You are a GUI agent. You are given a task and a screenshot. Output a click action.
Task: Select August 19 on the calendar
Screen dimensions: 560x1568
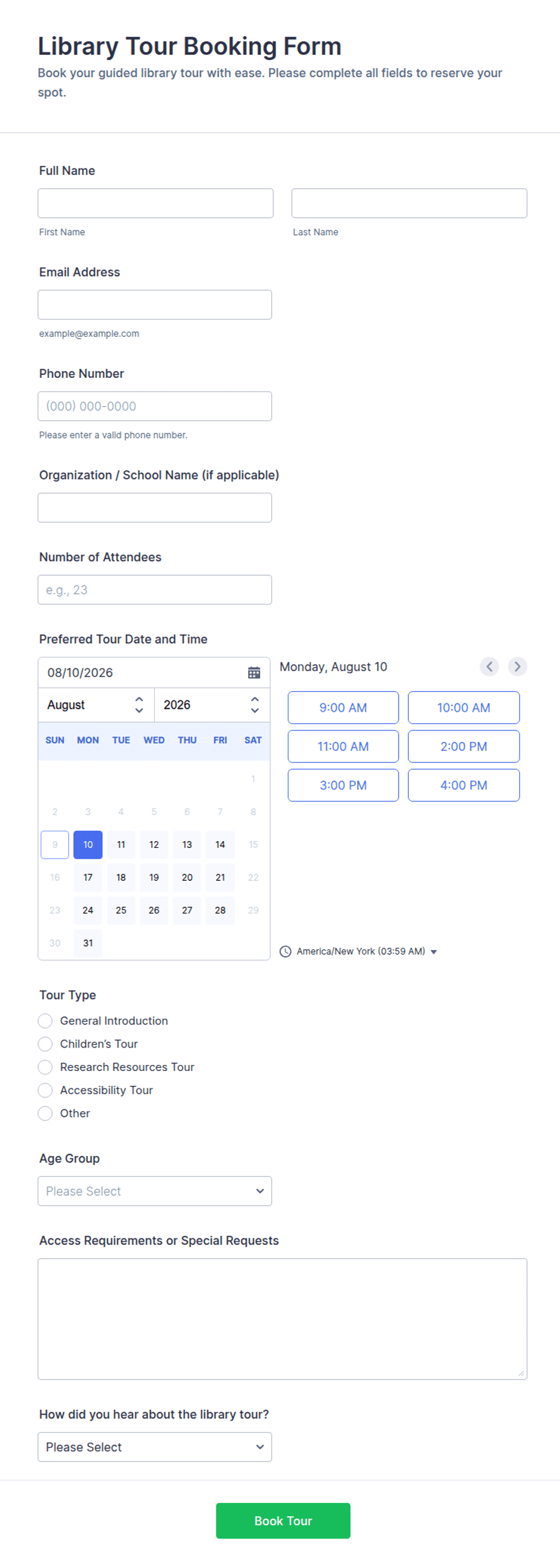154,877
